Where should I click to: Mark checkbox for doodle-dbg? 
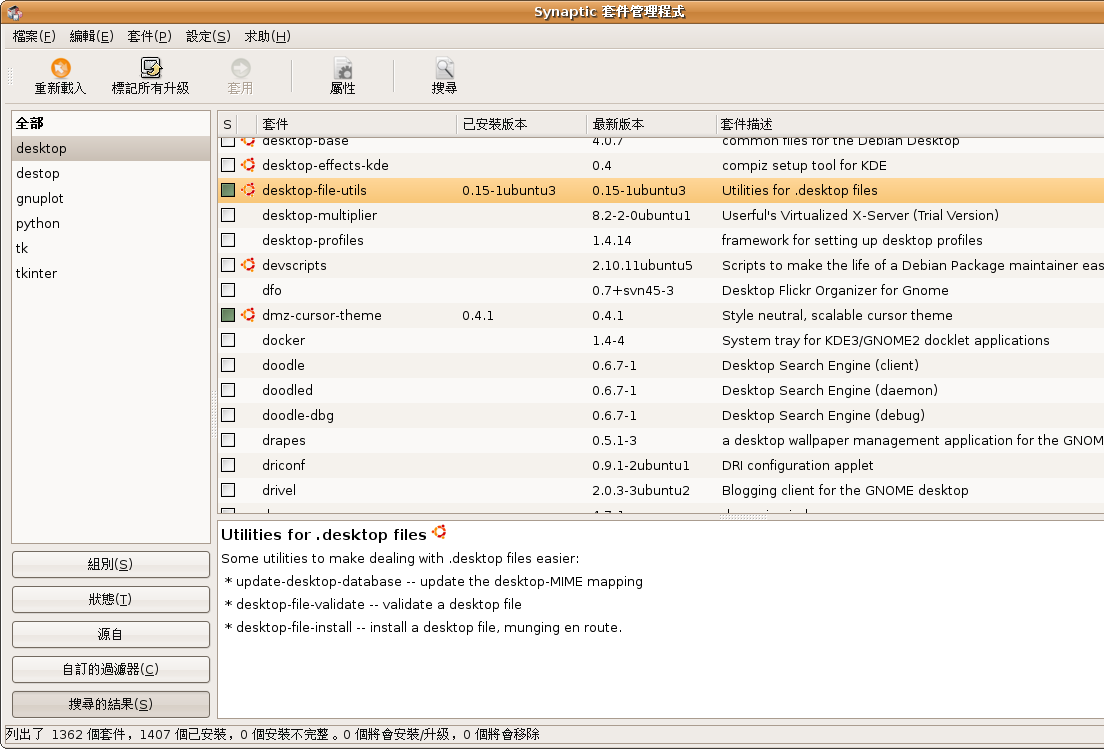(x=228, y=415)
